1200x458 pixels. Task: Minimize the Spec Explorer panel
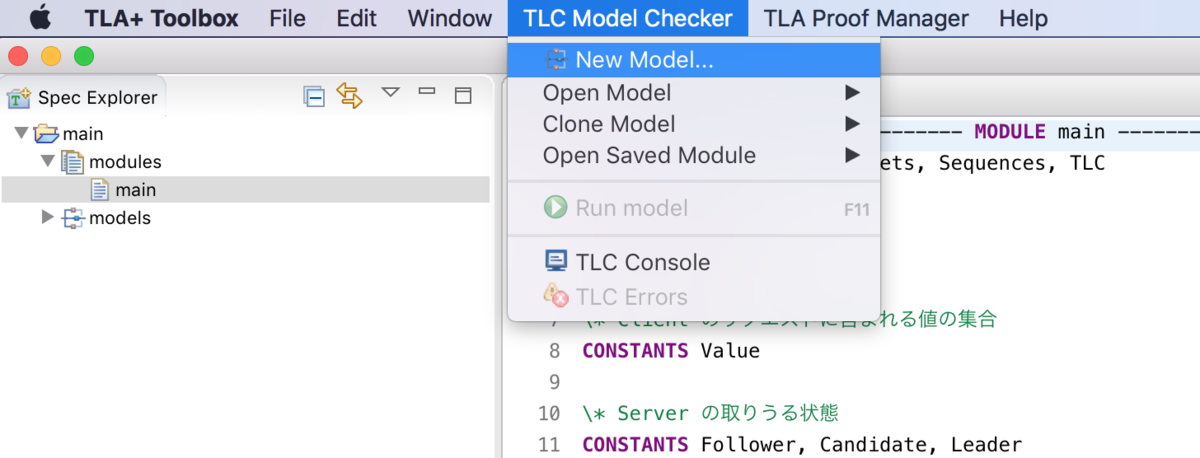point(427,91)
